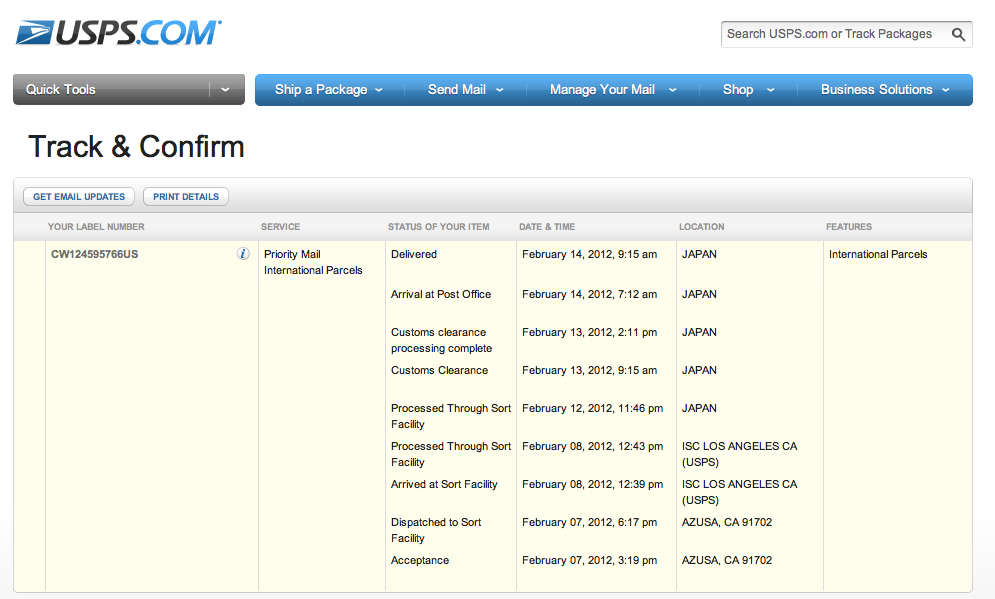Screen dimensions: 995x599
Task: Open the Quick Tools menu label
Action: (61, 89)
